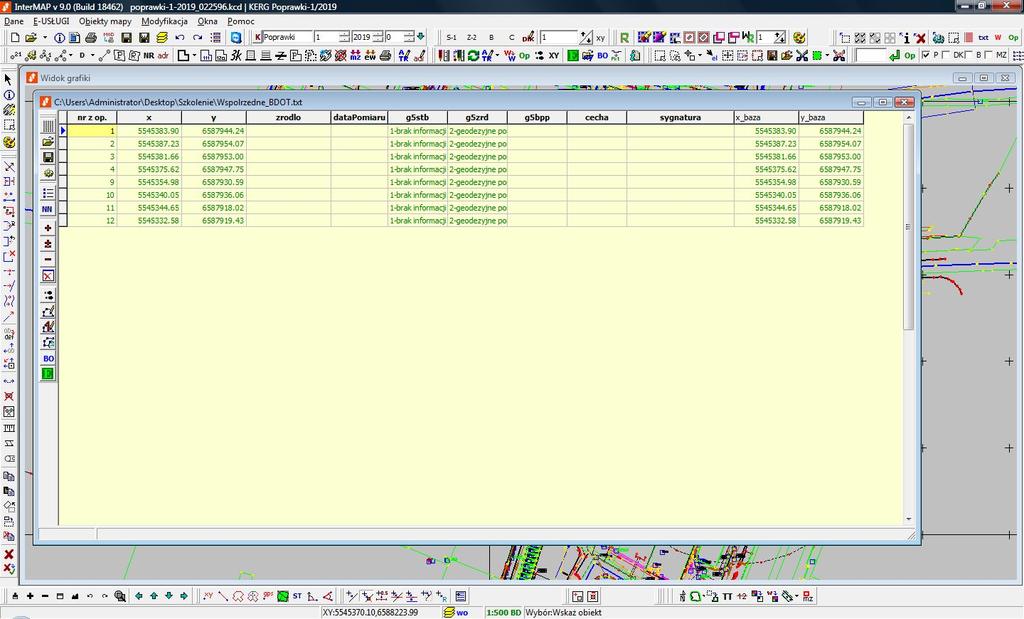The height and width of the screenshot is (619, 1024).
Task: Click the red adr toolbar icon
Action: point(163,56)
